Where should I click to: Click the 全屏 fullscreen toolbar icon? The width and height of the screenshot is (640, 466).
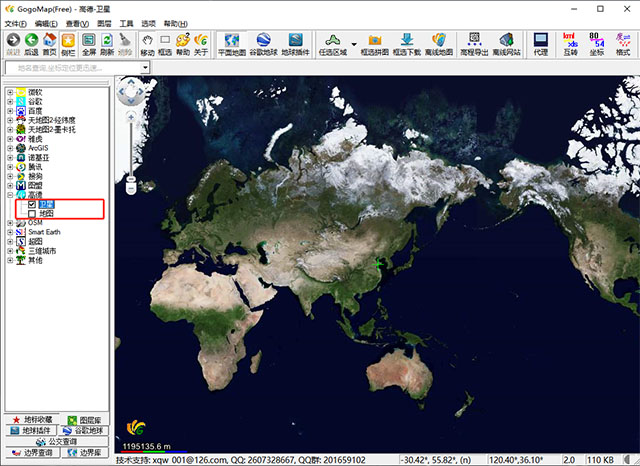pyautogui.click(x=89, y=43)
